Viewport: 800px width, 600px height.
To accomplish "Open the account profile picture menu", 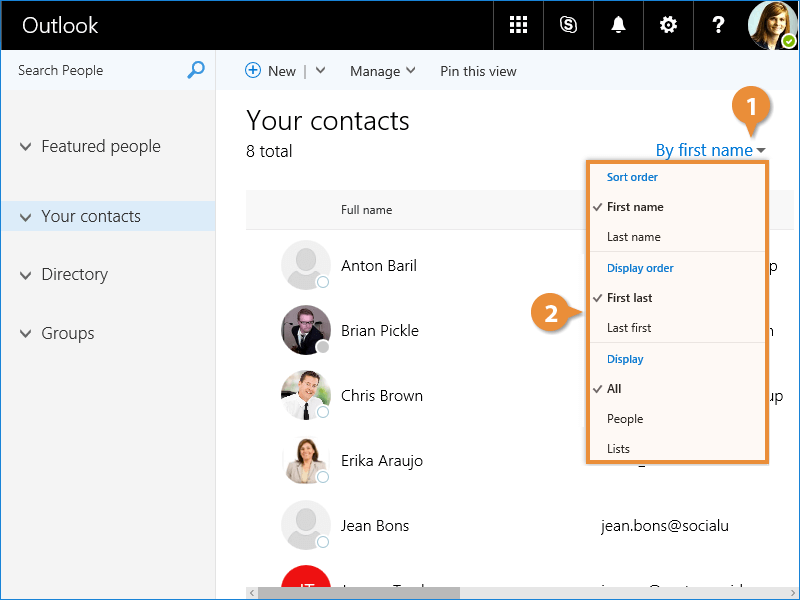I will coord(773,25).
